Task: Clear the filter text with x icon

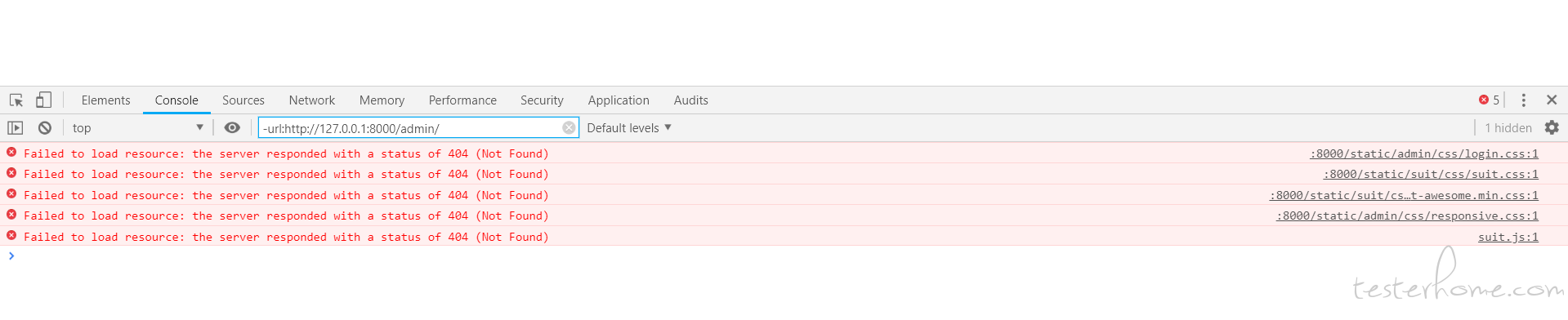Action: tap(569, 127)
